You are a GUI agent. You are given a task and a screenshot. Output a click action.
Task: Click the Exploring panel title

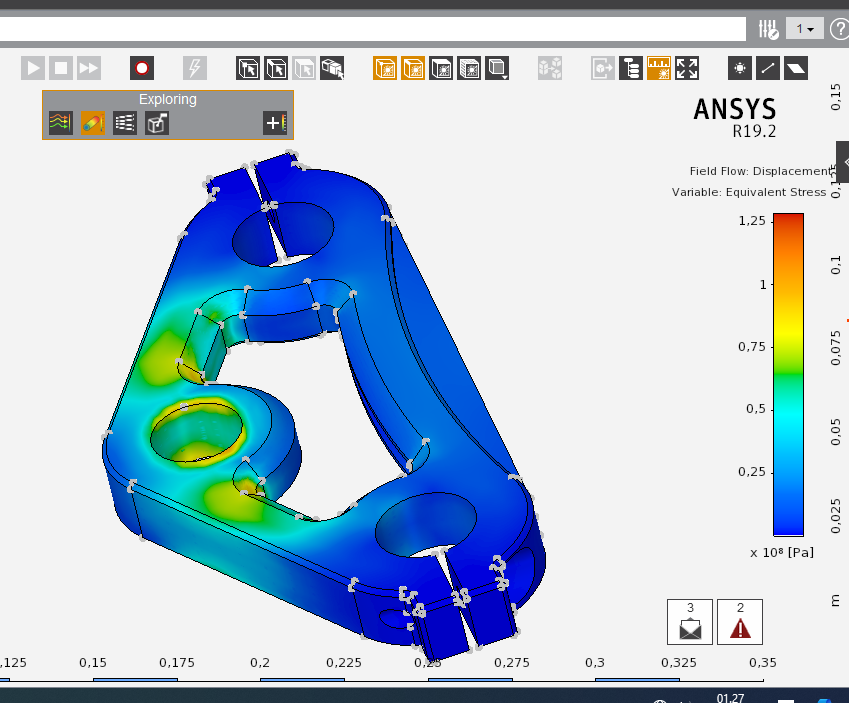click(x=167, y=99)
